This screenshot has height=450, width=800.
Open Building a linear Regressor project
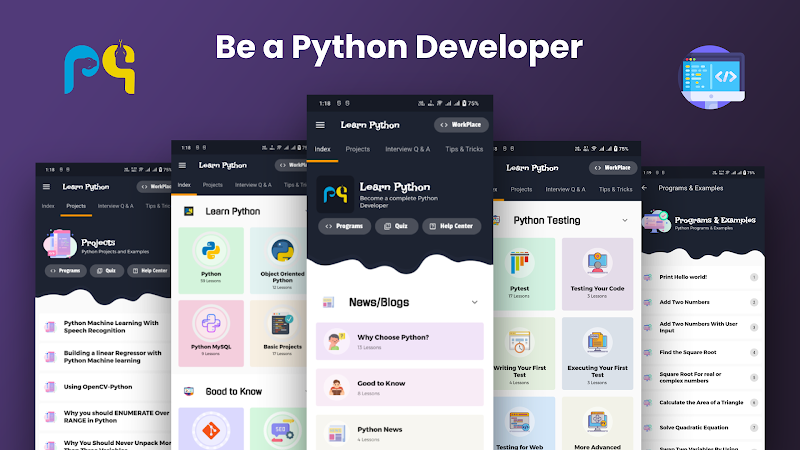coord(105,357)
